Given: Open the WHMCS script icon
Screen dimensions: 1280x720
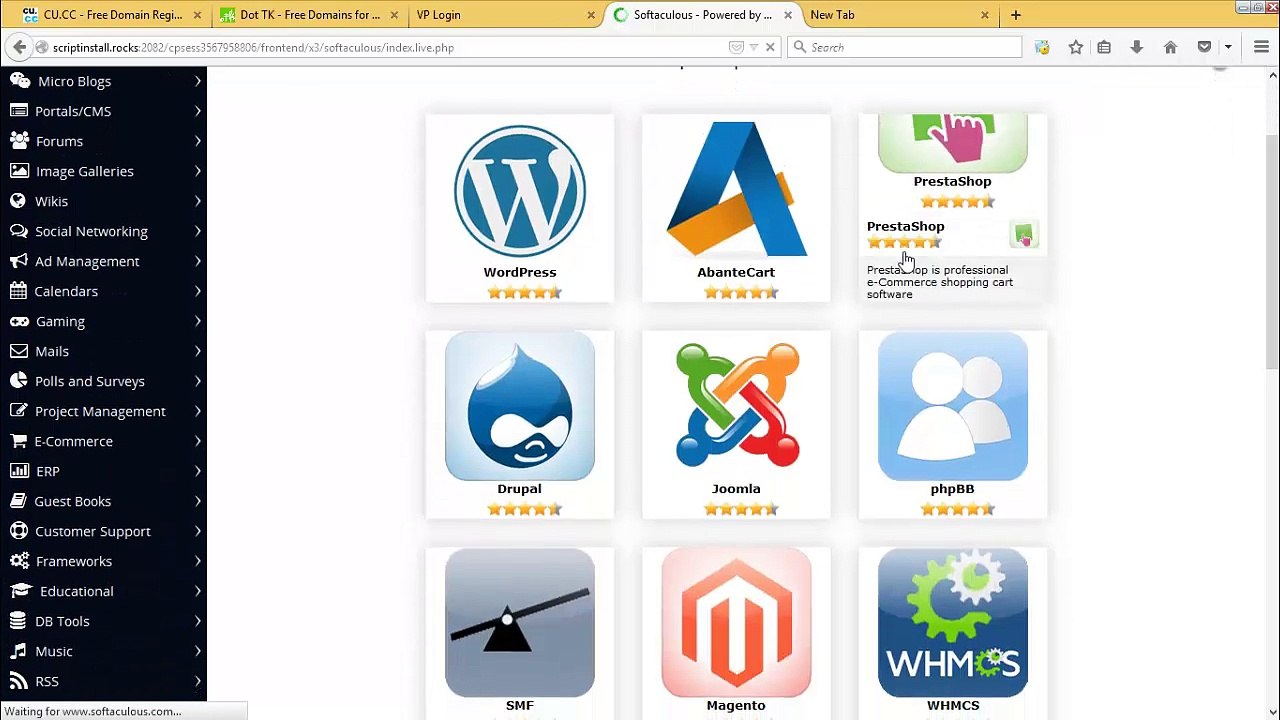Looking at the screenshot, I should 952,623.
